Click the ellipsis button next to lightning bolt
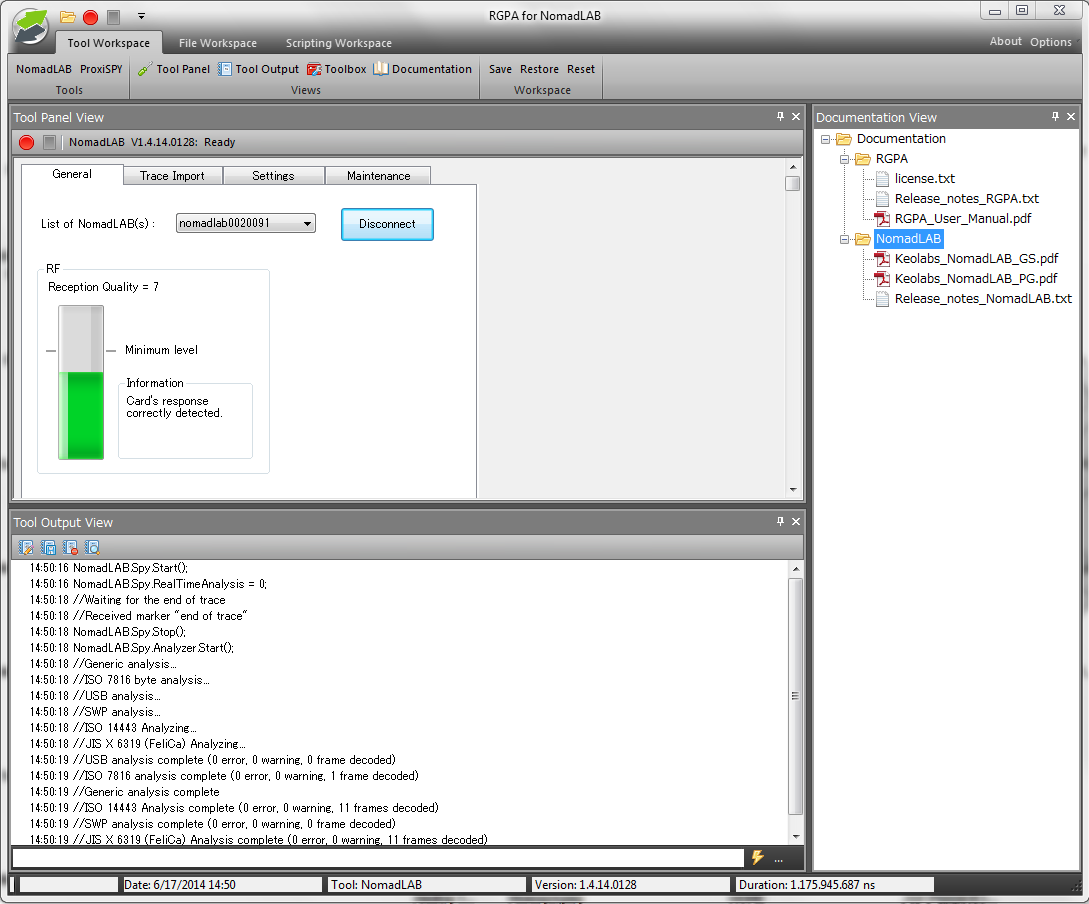This screenshot has height=904, width=1089. point(779,860)
